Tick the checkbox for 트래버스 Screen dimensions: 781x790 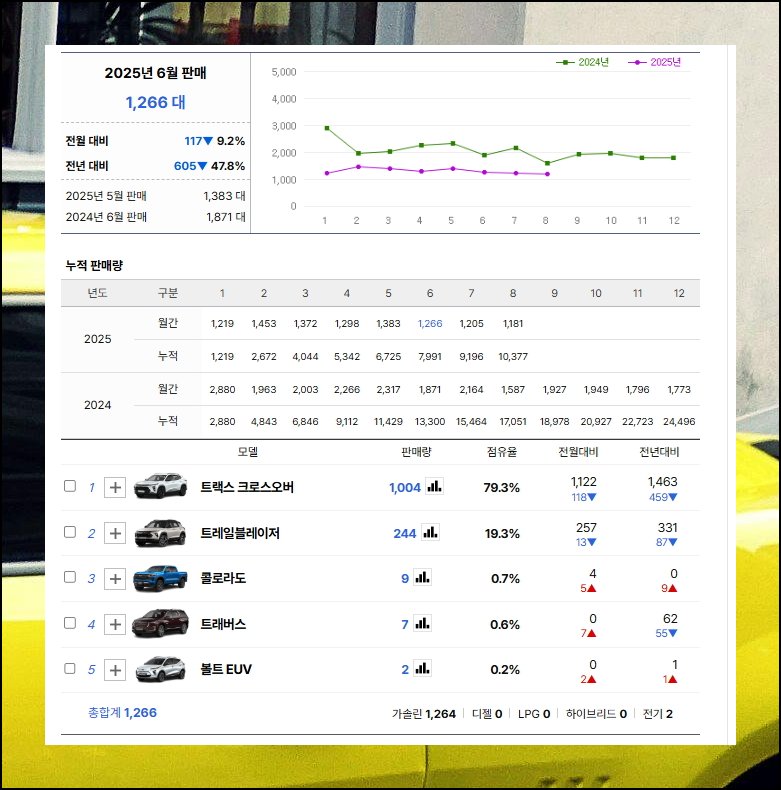(70, 623)
